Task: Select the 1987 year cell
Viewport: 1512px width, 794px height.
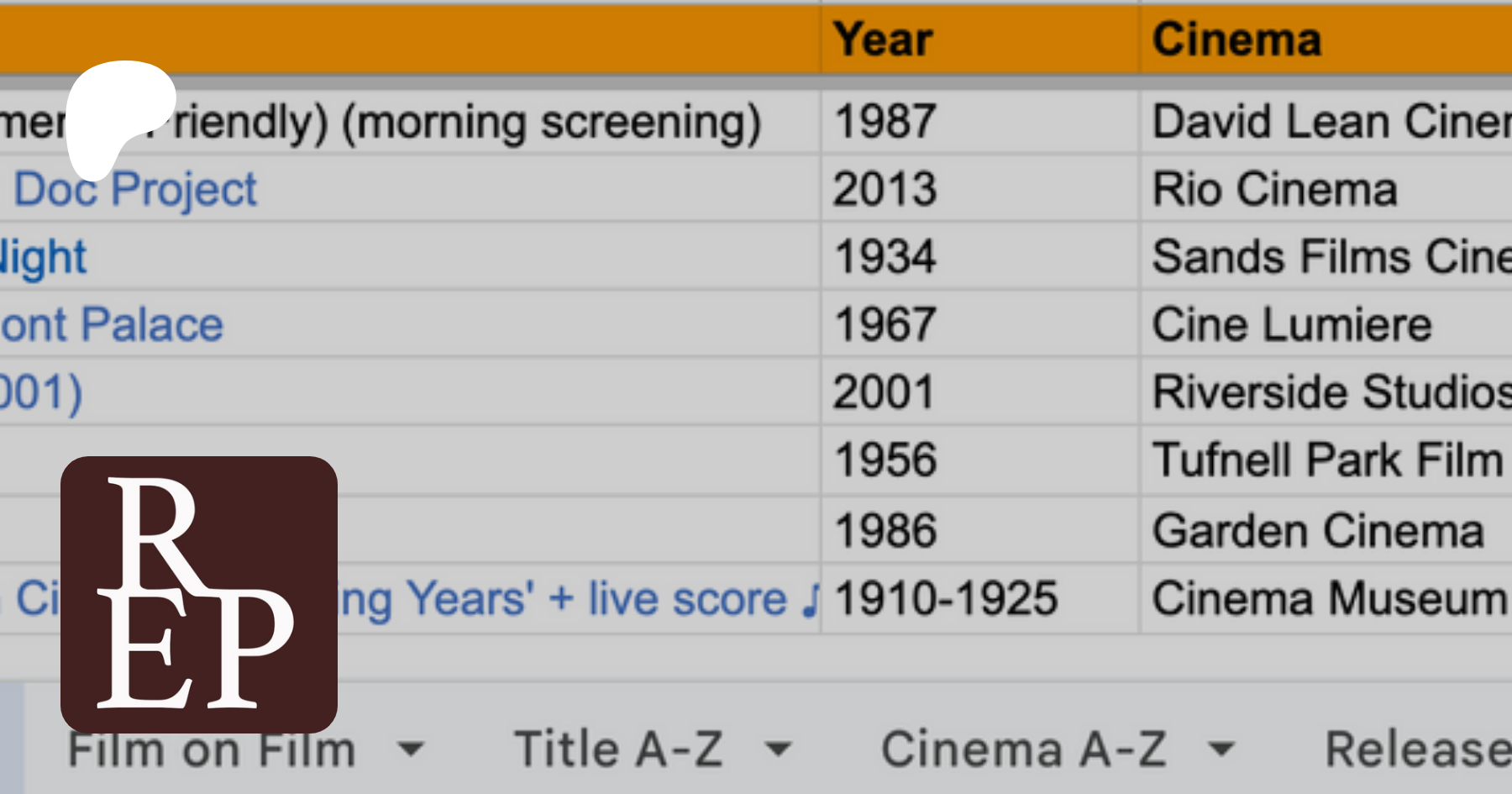Action: click(x=885, y=122)
